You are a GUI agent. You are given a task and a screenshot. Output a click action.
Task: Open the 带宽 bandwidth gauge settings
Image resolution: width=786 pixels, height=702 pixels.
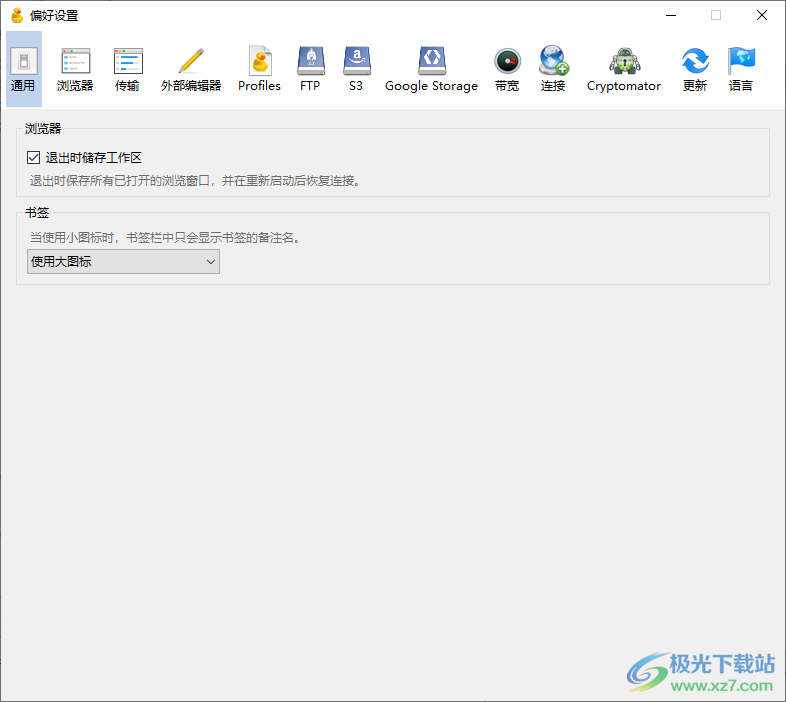[x=507, y=69]
